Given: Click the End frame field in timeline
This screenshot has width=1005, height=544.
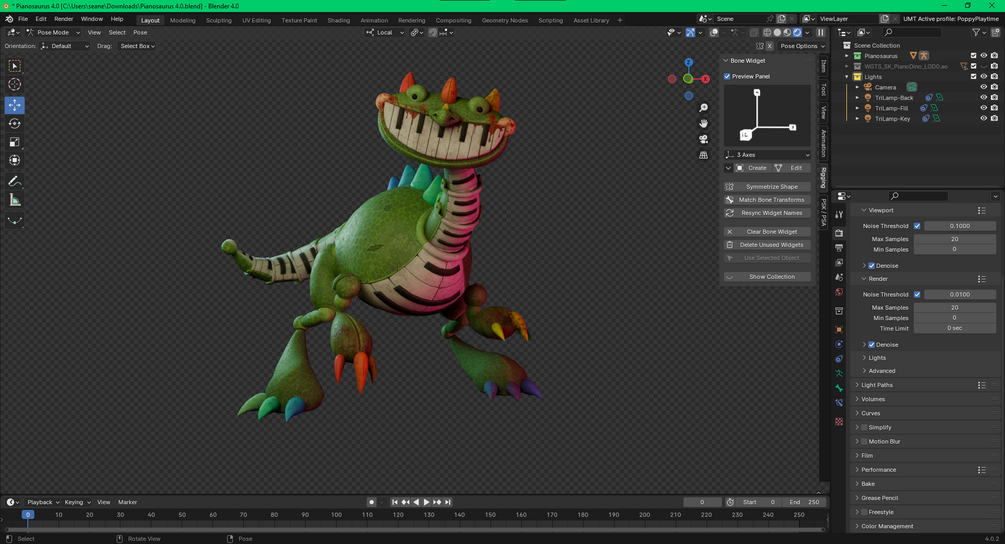Looking at the screenshot, I should (806, 502).
